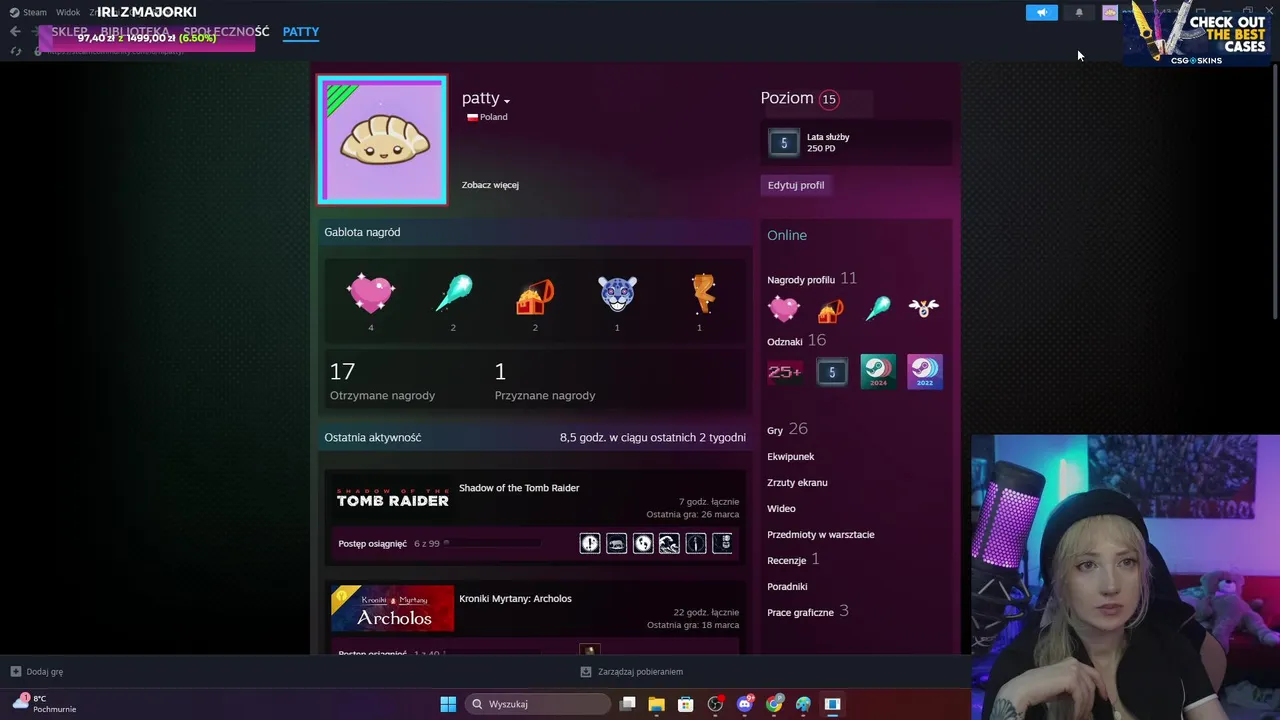Click the patty dumpling profile avatar

pos(382,140)
